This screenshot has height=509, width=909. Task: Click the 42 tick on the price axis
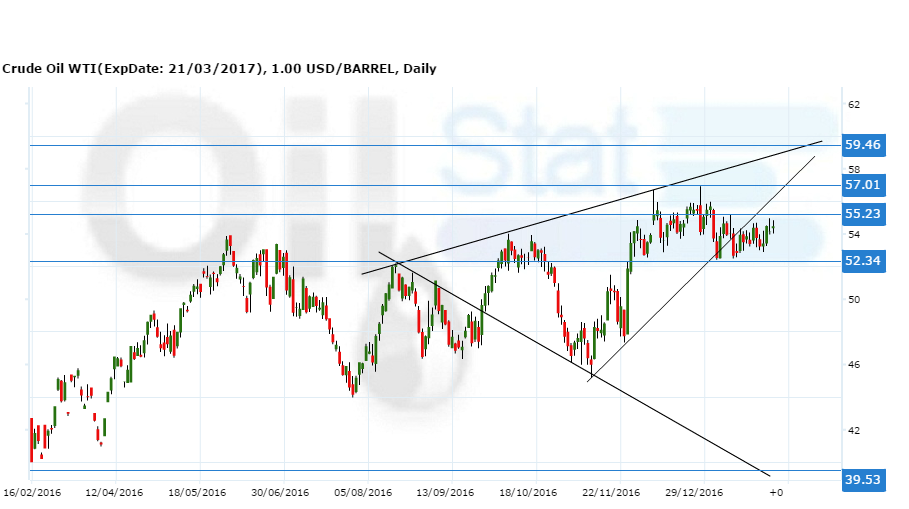(854, 431)
